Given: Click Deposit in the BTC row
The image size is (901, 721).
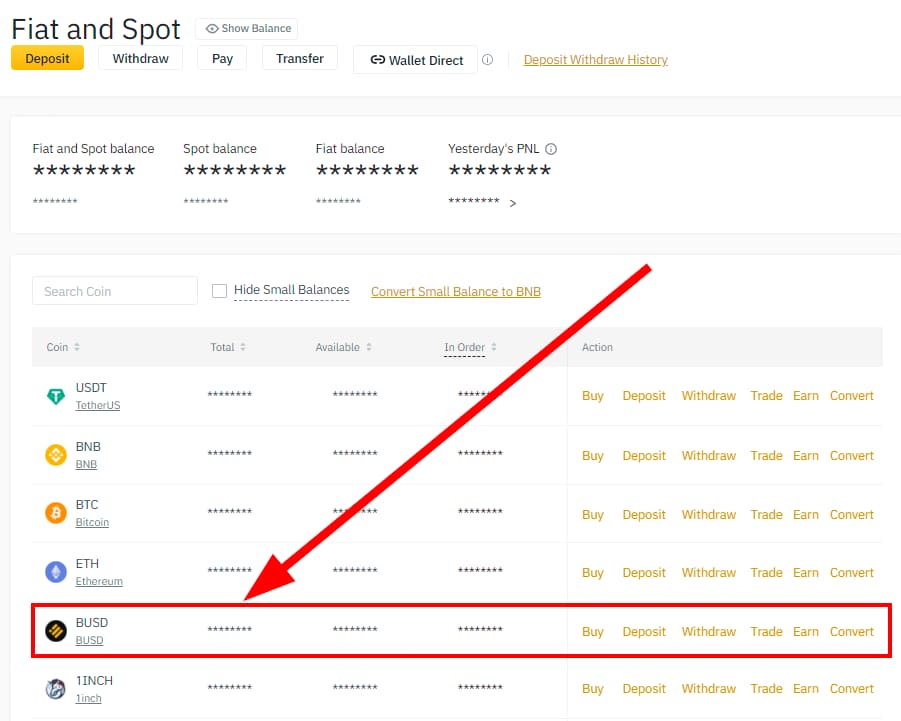Looking at the screenshot, I should pos(644,515).
